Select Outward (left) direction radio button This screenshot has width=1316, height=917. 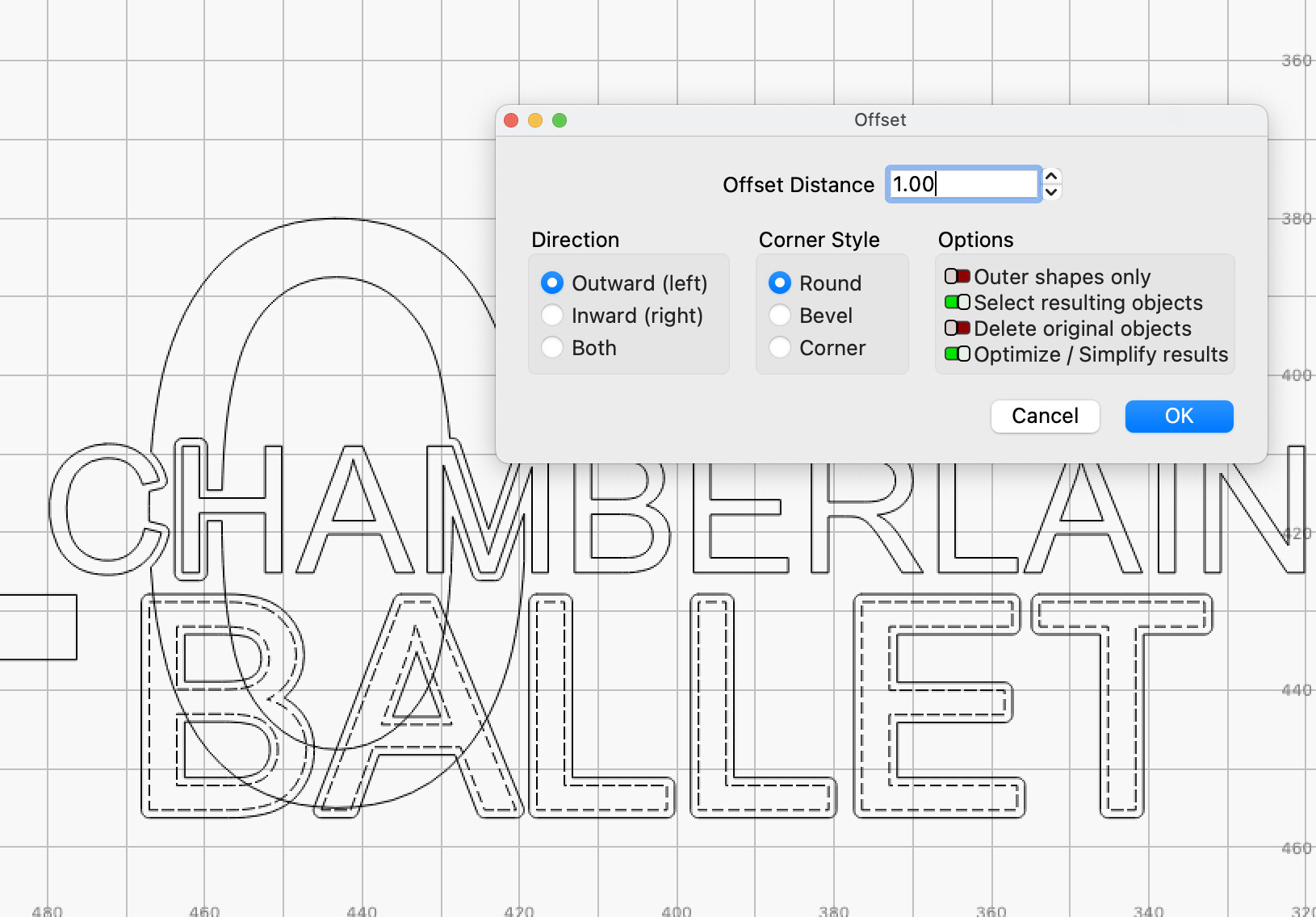(x=552, y=283)
